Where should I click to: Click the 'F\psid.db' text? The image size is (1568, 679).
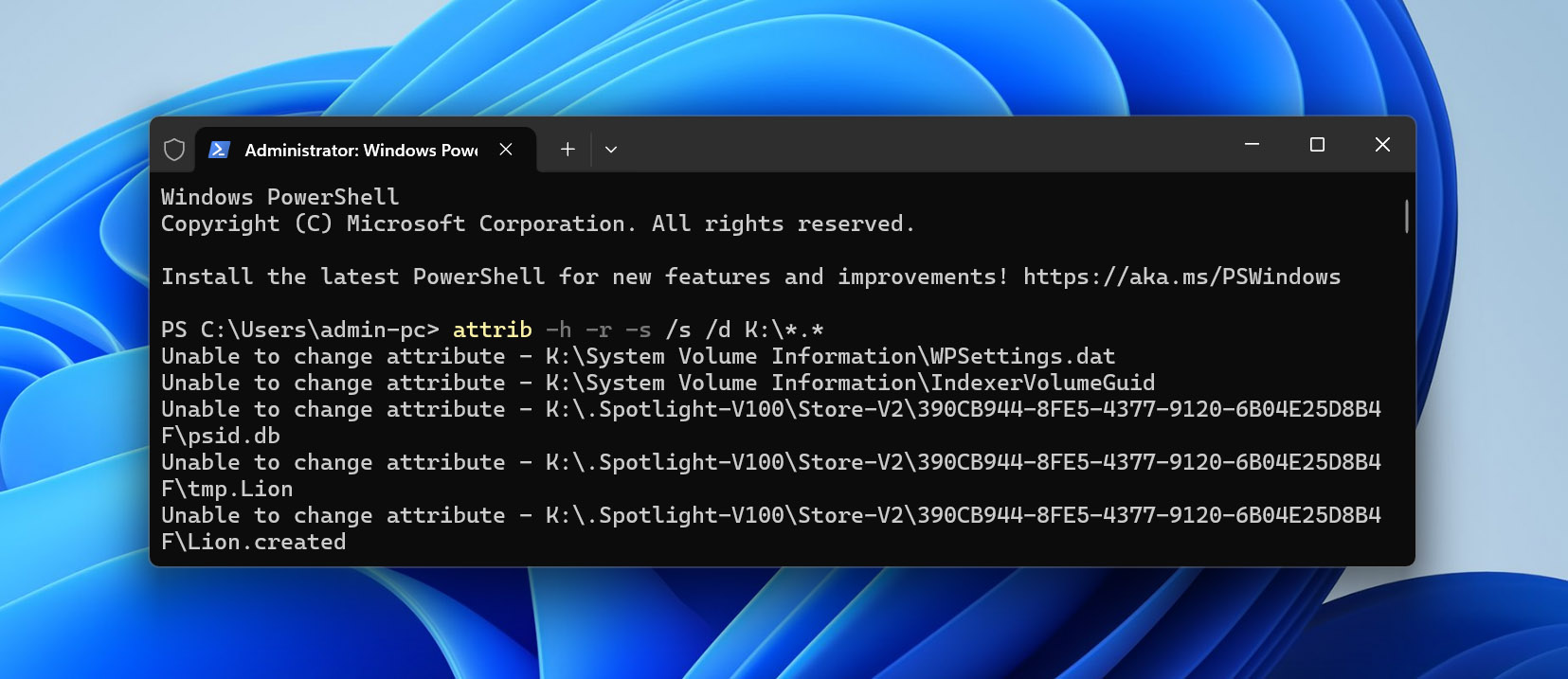221,436
